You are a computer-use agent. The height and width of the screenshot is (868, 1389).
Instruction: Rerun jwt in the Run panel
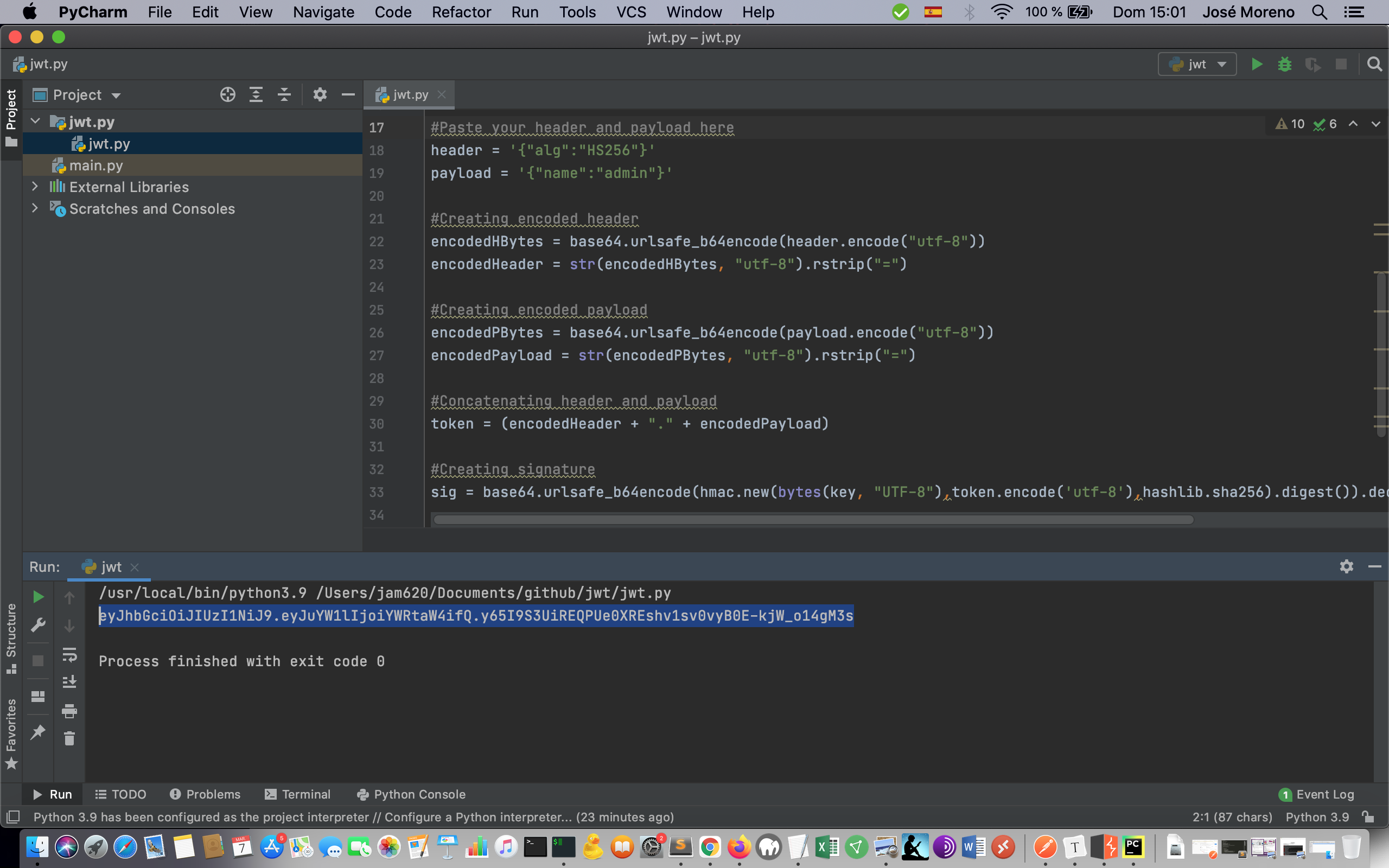coord(38,597)
